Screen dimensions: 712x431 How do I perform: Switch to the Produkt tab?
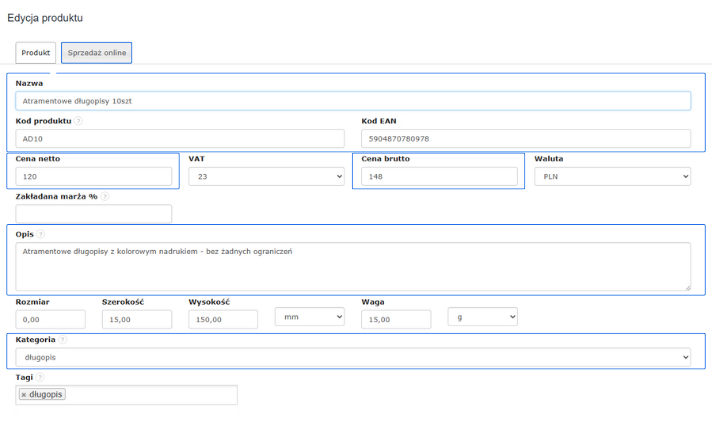(35, 53)
